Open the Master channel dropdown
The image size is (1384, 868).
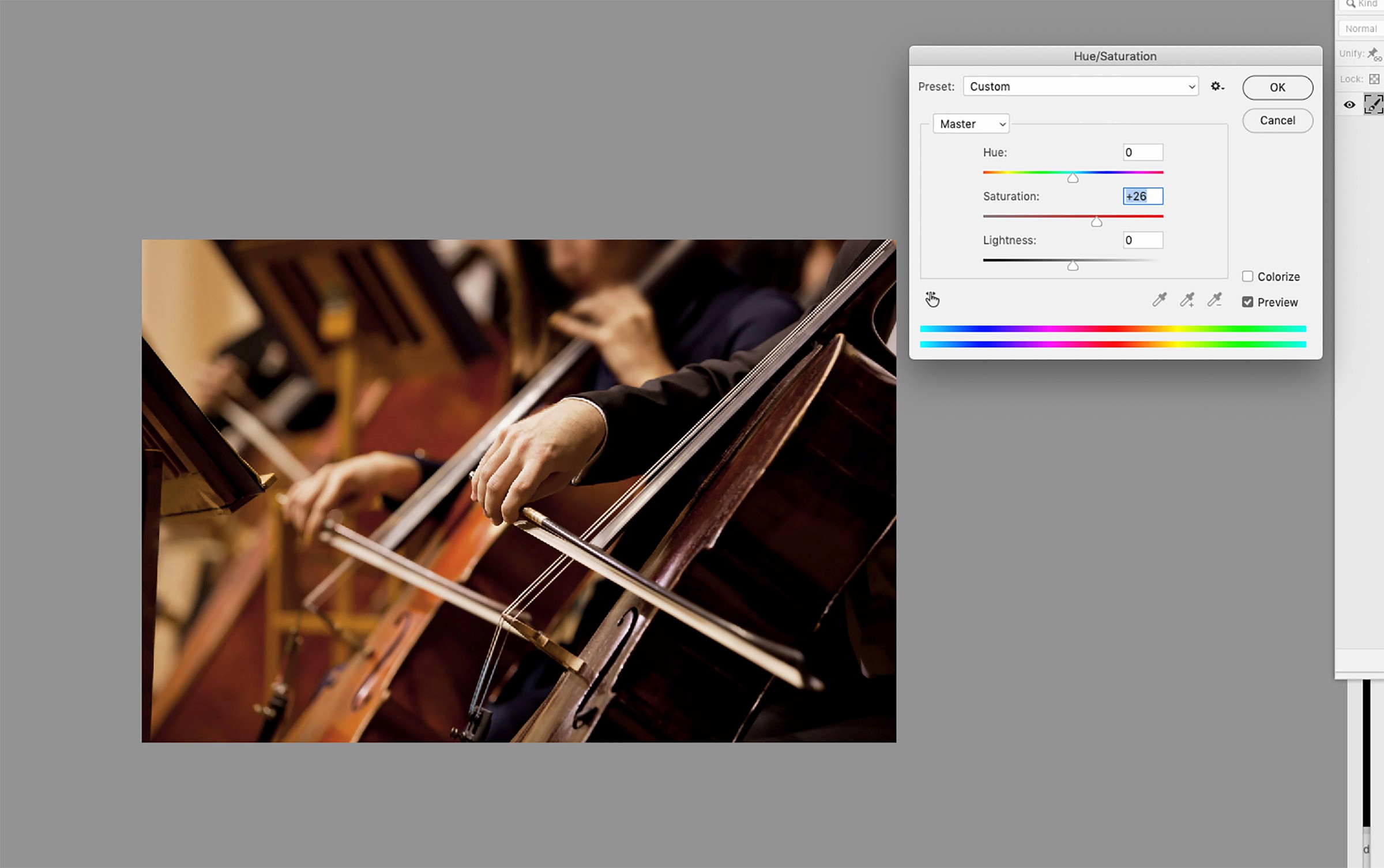[x=971, y=123]
